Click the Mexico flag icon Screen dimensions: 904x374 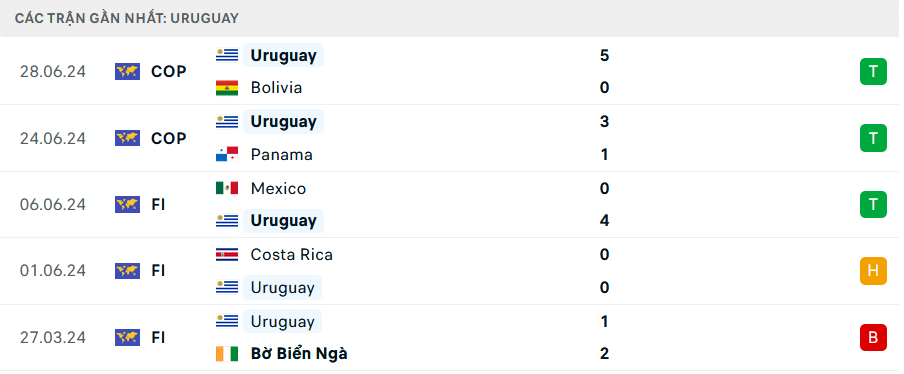tap(227, 188)
